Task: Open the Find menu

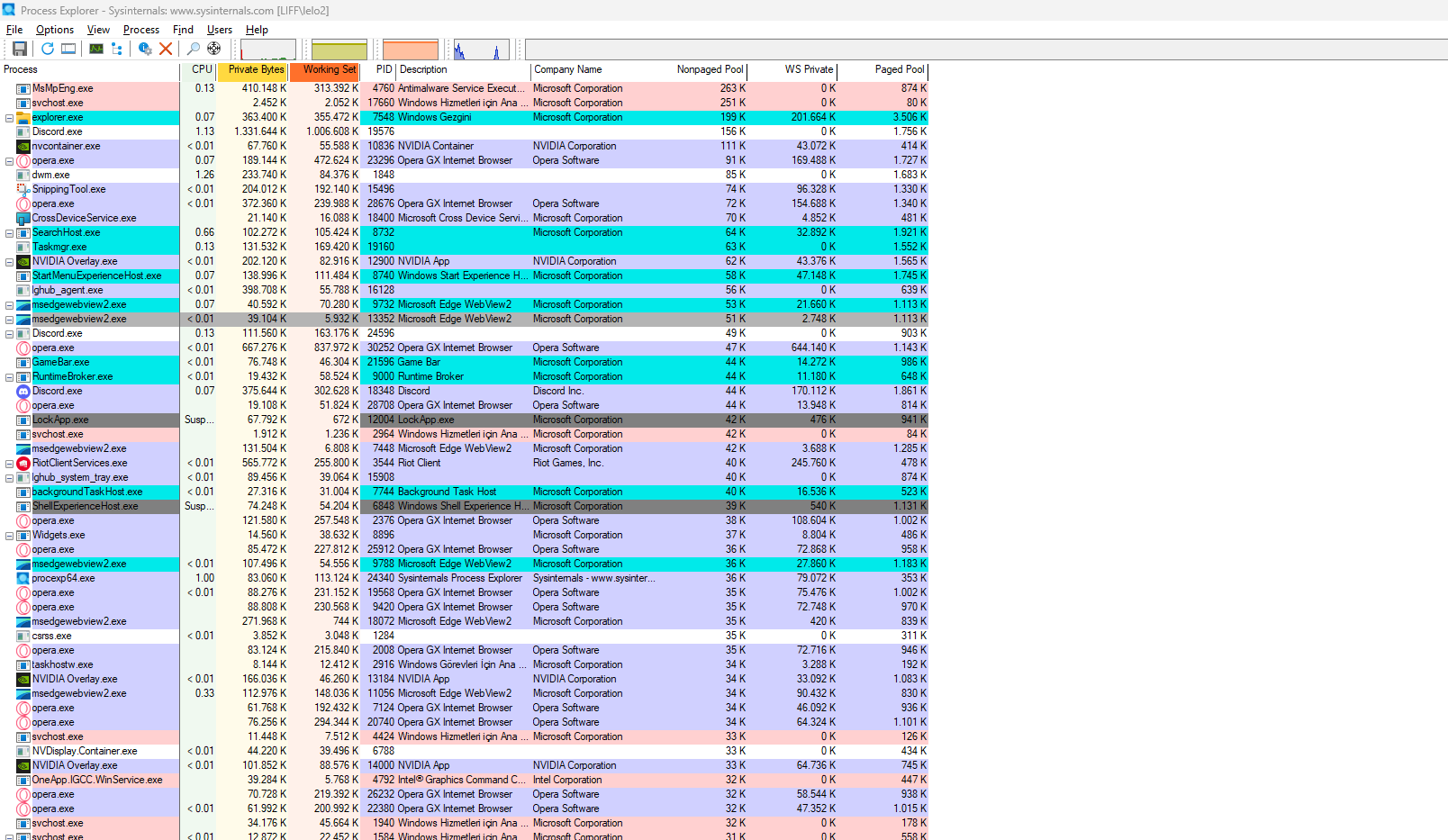Action: tap(183, 30)
